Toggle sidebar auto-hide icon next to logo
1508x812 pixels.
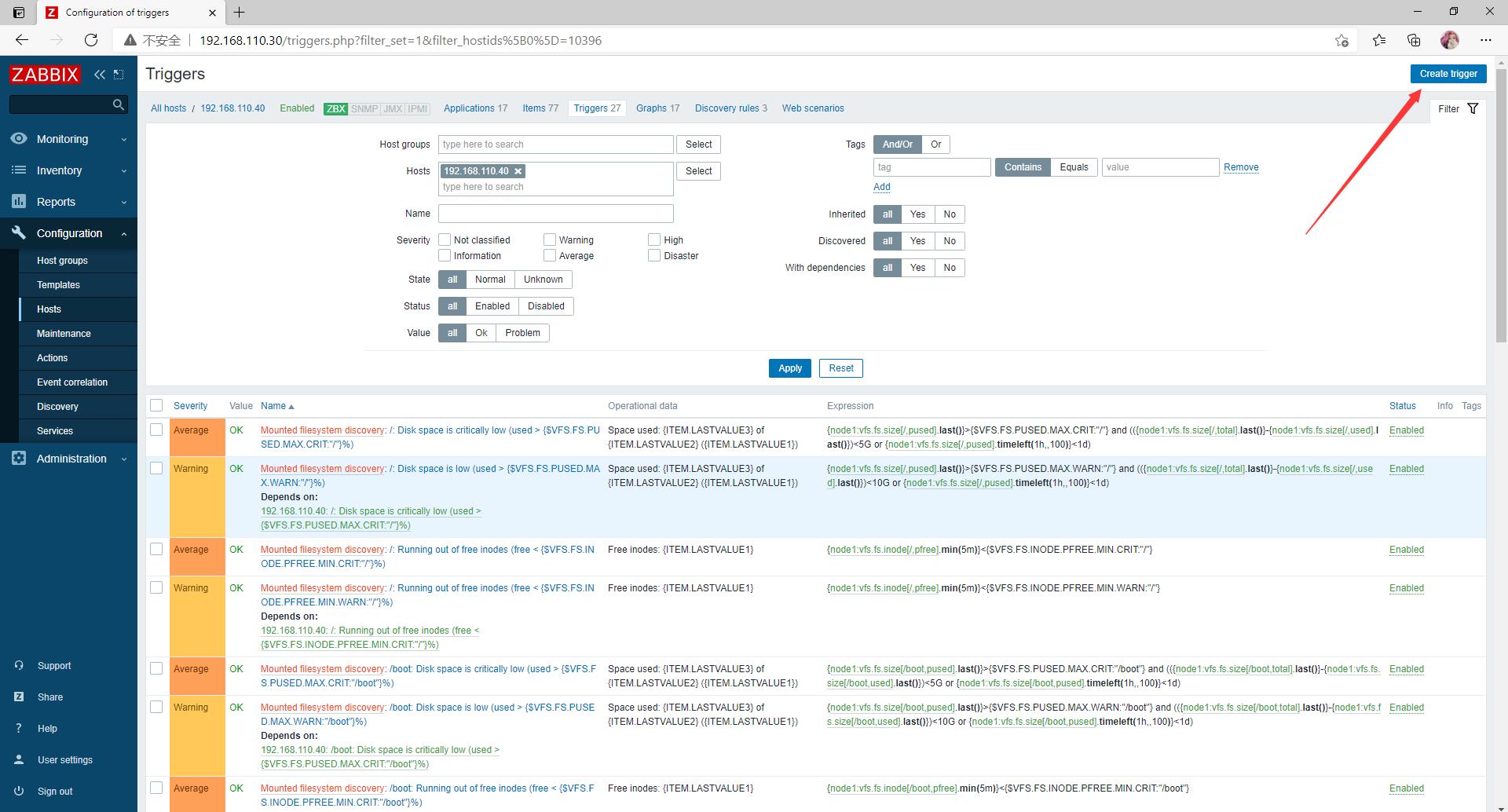pos(119,74)
